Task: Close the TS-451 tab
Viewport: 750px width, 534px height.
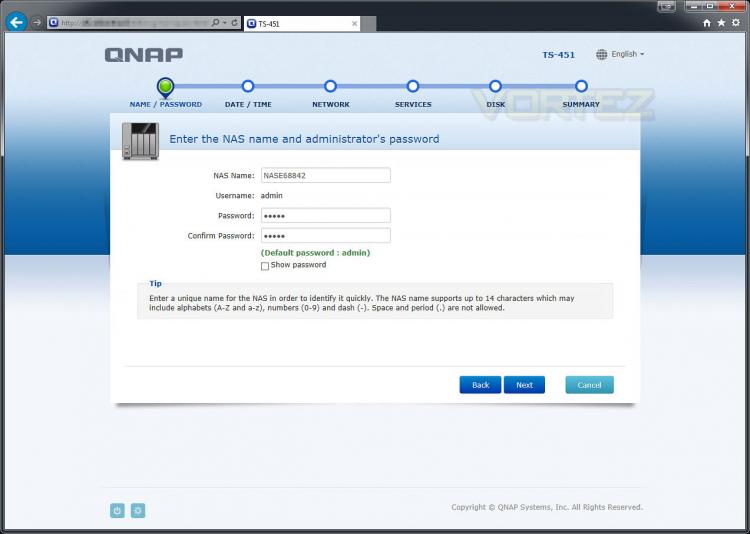Action: click(x=354, y=23)
